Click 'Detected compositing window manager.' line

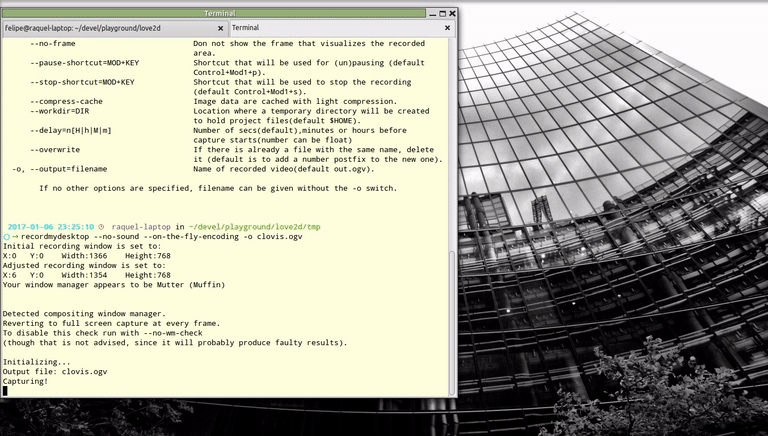click(84, 314)
